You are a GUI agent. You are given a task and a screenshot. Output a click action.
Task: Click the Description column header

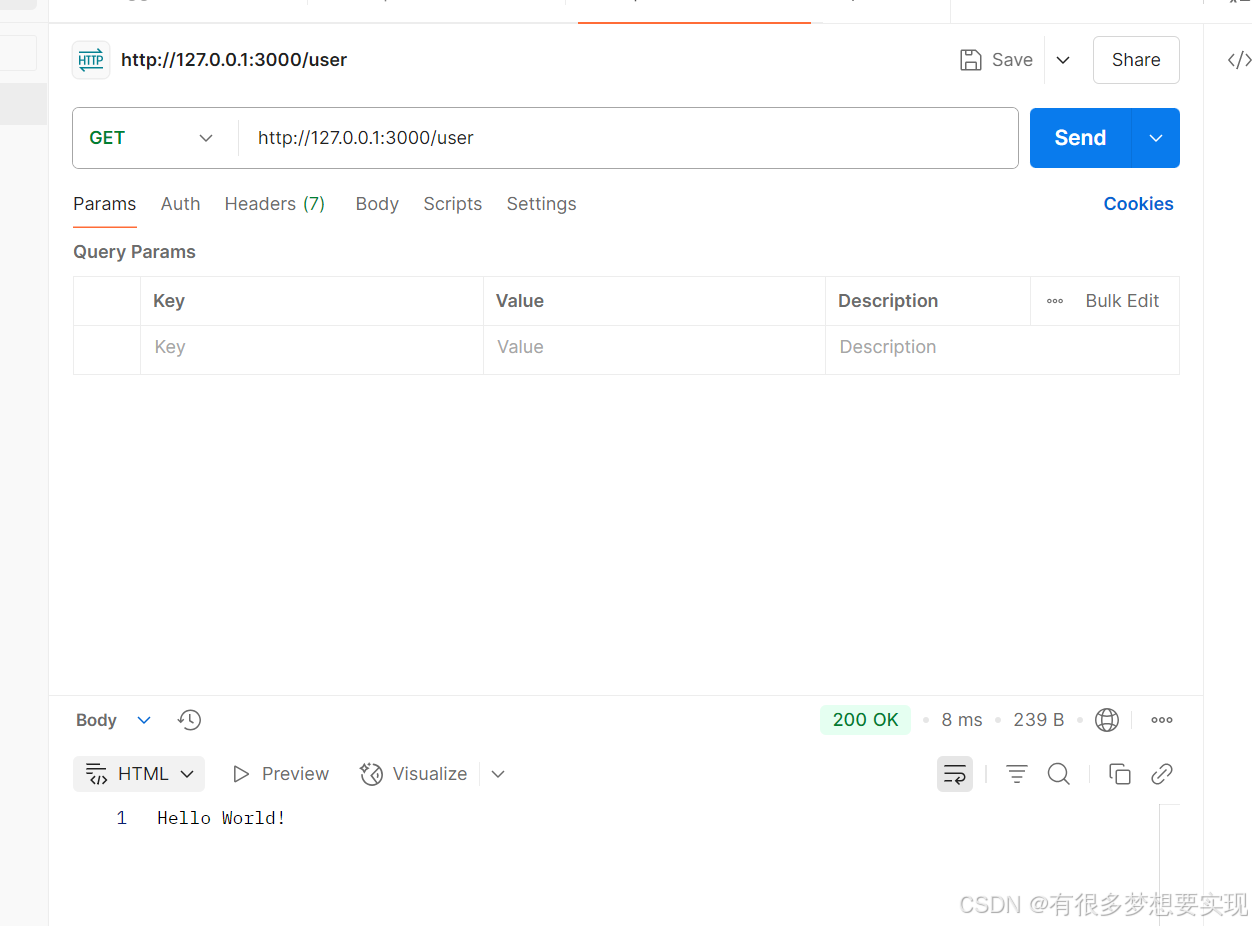(888, 301)
